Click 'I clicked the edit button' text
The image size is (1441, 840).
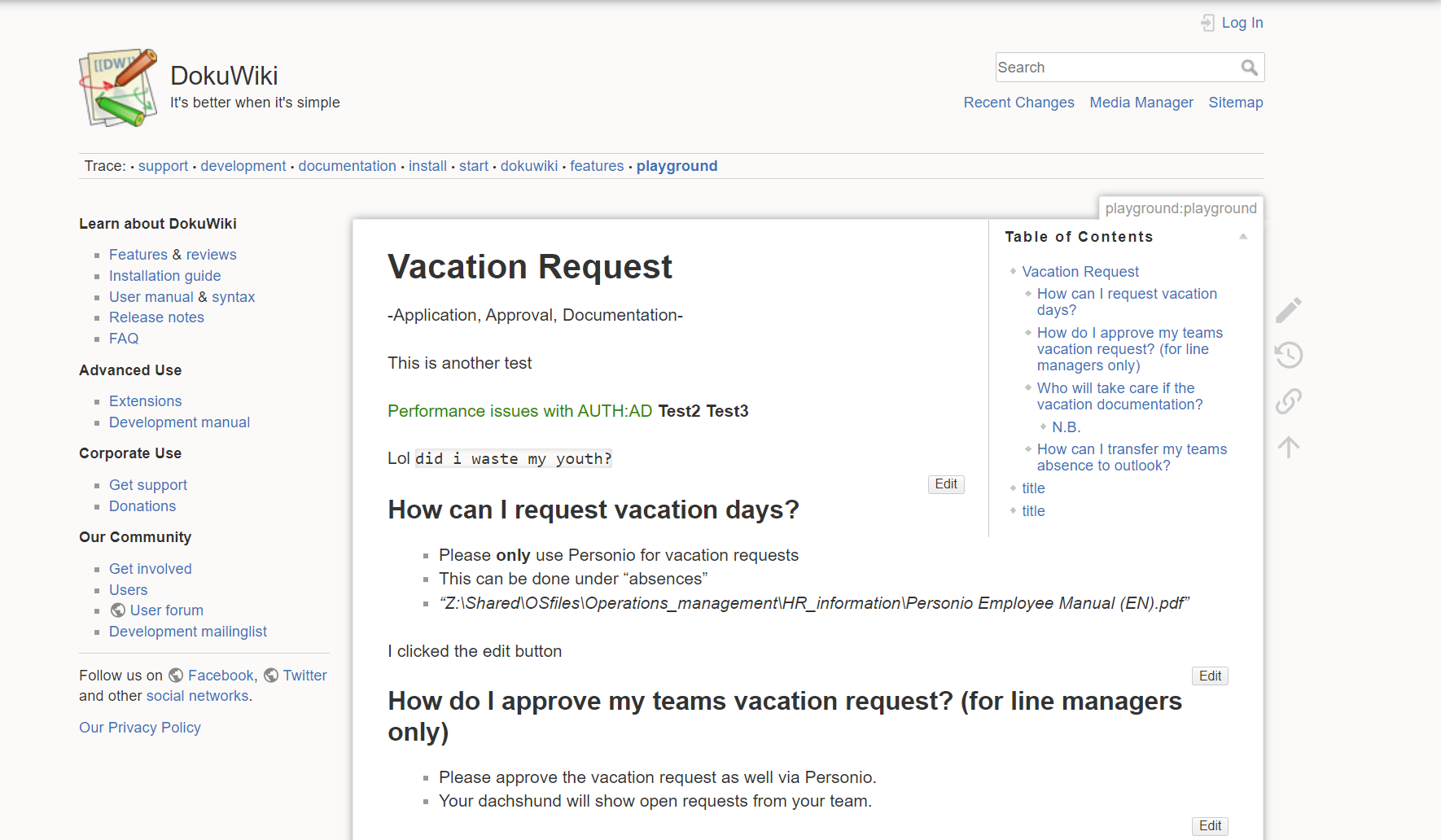(x=475, y=651)
